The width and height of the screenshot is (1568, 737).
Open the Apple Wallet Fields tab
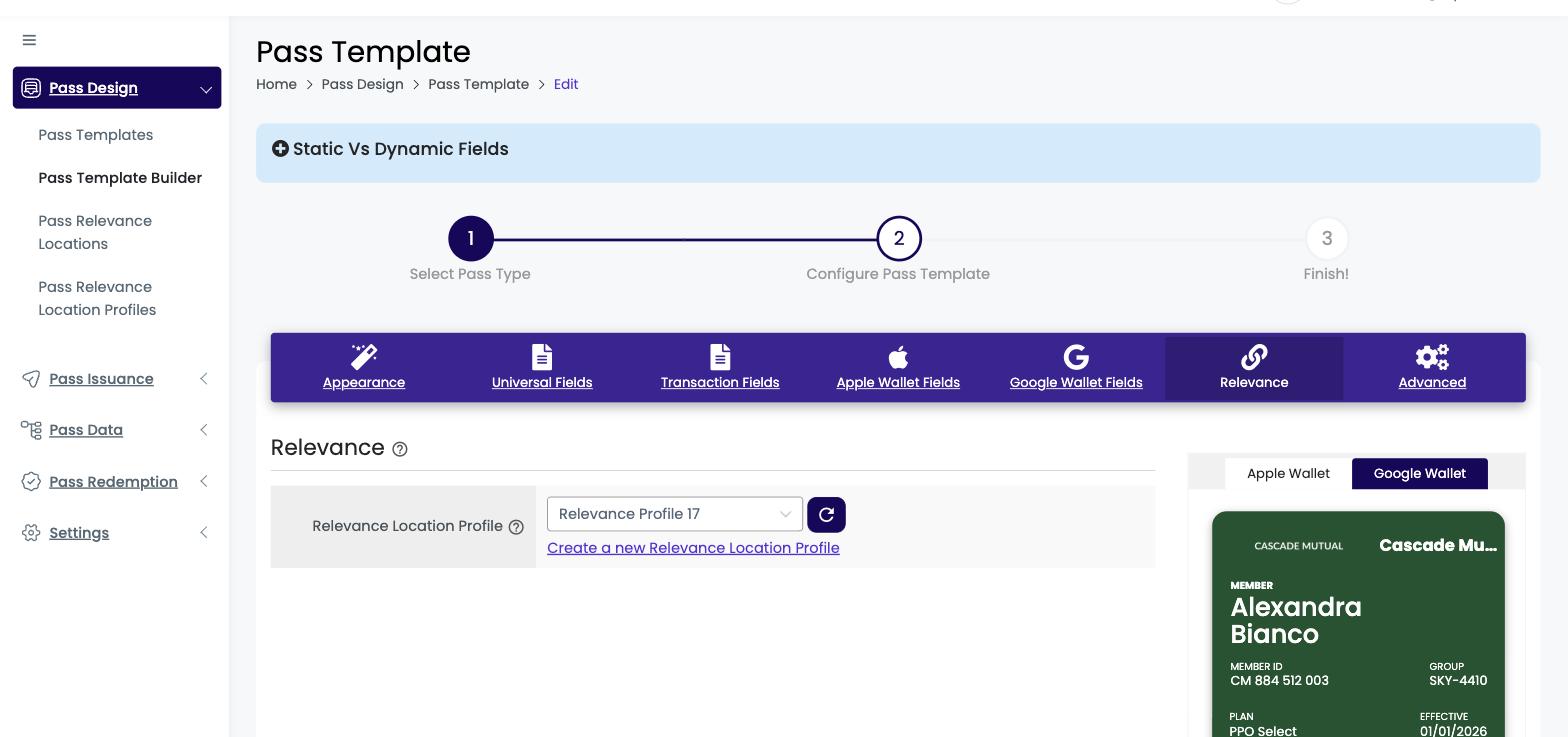[898, 368]
